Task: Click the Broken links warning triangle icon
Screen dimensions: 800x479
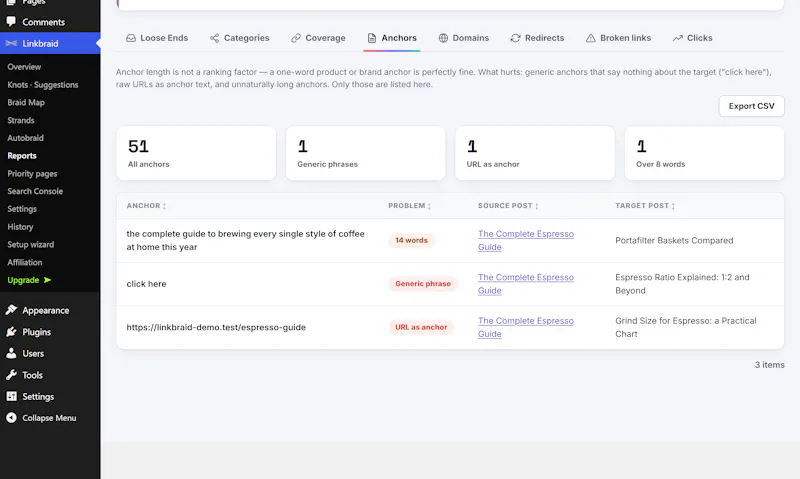Action: click(x=590, y=38)
